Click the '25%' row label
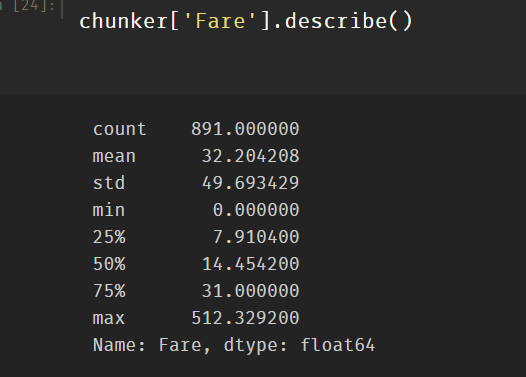 pos(109,237)
